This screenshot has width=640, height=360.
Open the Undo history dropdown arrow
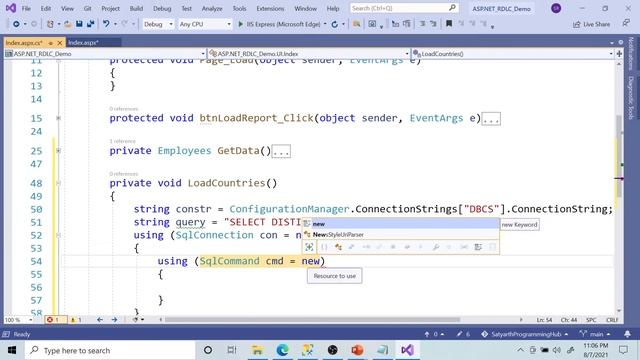point(115,24)
